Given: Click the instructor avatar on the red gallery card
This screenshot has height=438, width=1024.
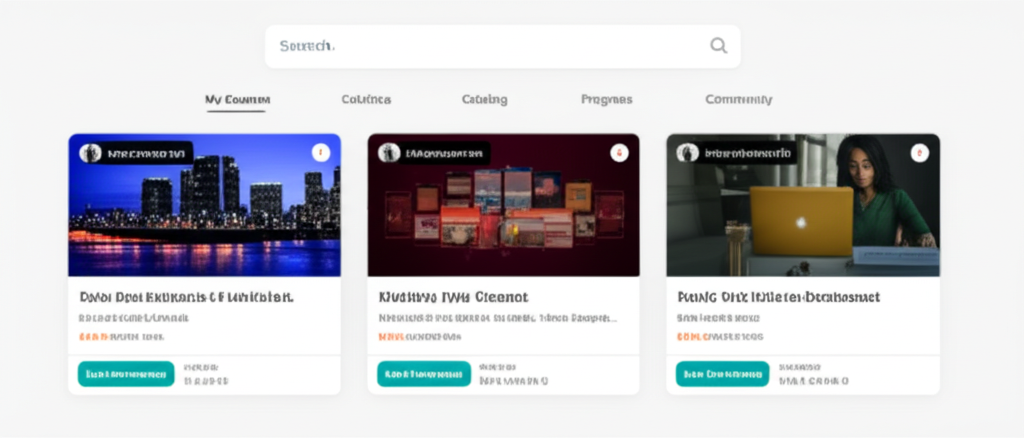Looking at the screenshot, I should [x=389, y=153].
